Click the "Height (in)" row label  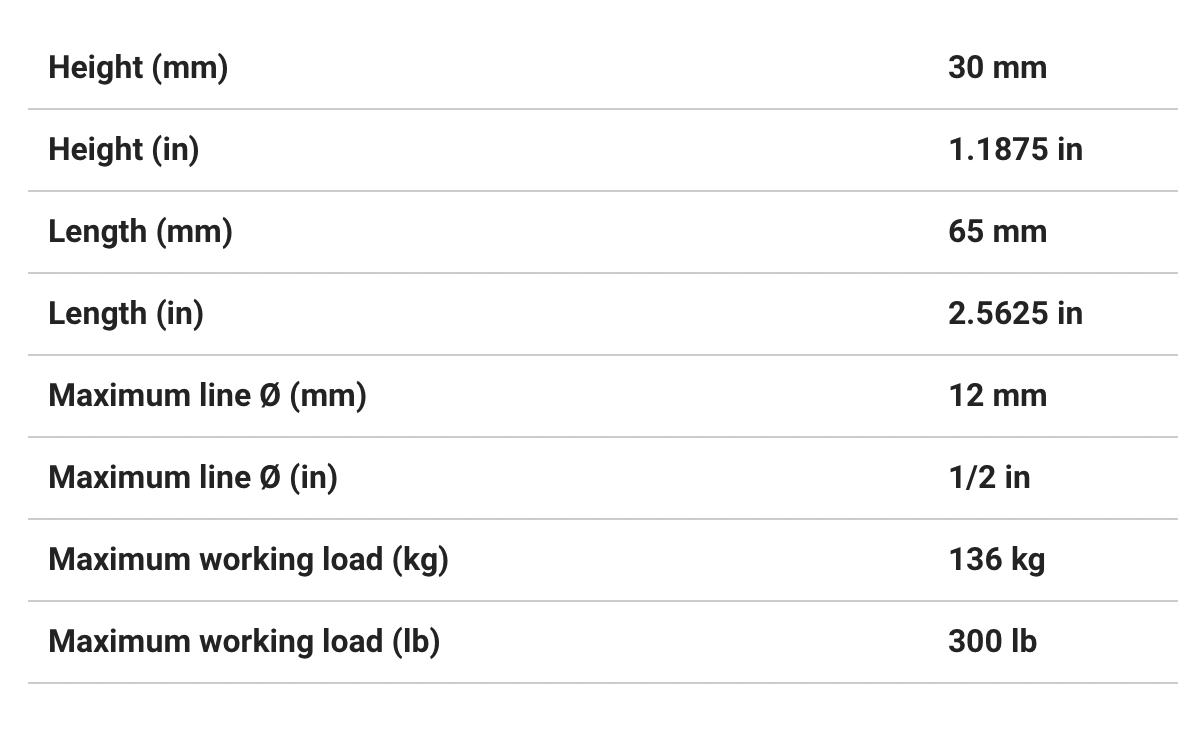(124, 150)
